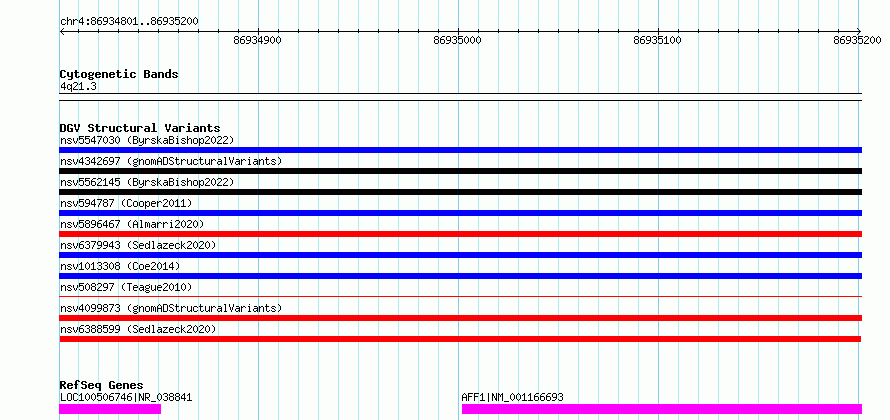Click the nsv5547030 (ByrskaBishop2022) variant label
Viewport: 890px width, 420px height.
pos(147,140)
